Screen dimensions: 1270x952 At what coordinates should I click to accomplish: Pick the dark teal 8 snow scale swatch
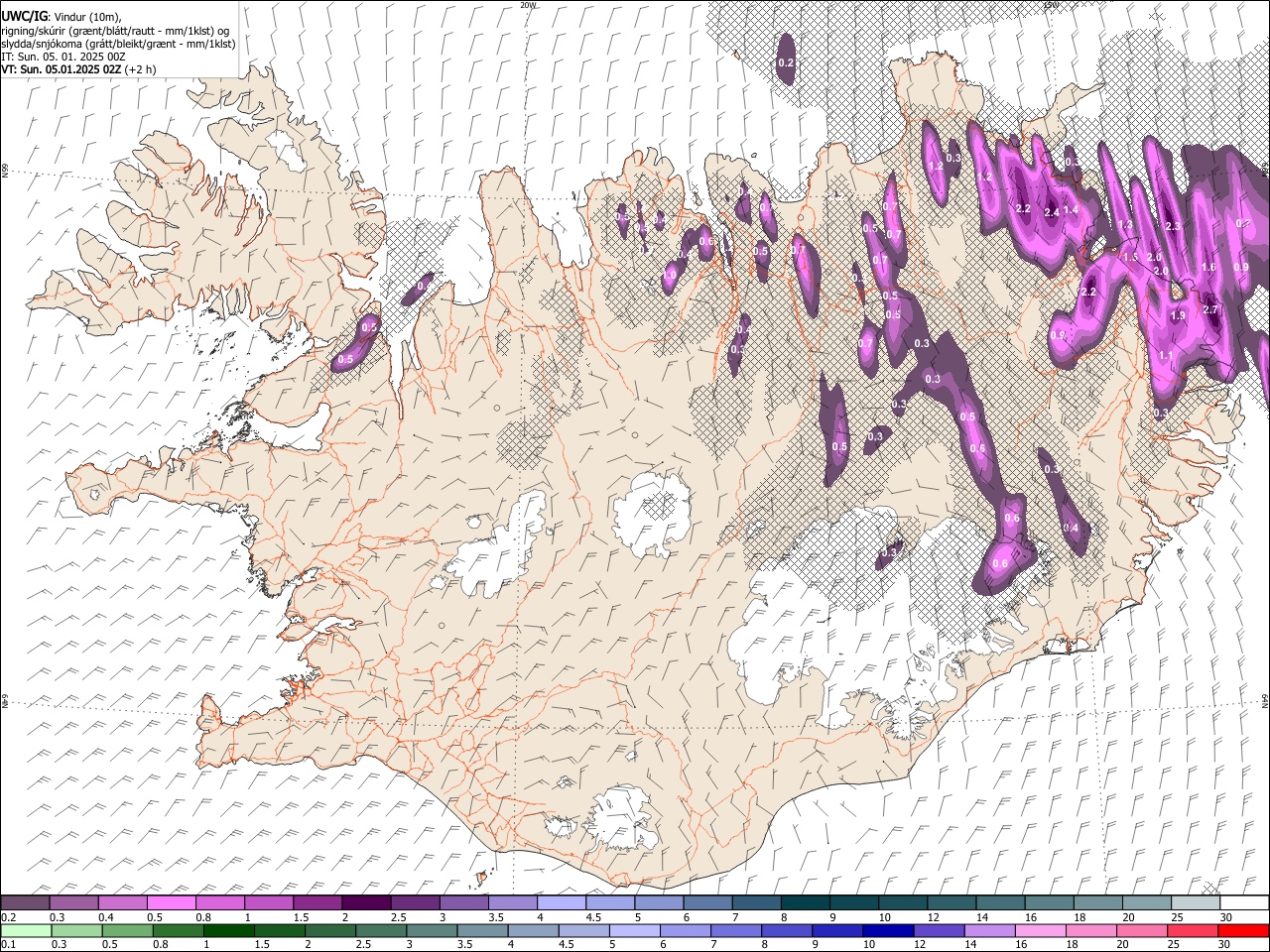805,902
